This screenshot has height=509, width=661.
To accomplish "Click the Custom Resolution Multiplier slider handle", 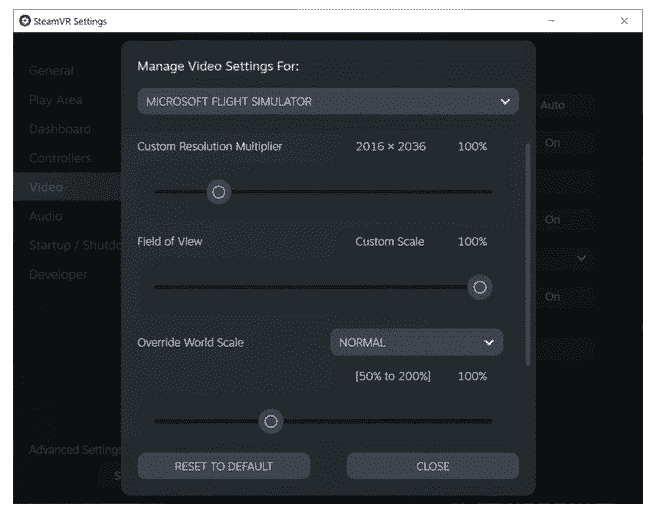I will point(218,192).
